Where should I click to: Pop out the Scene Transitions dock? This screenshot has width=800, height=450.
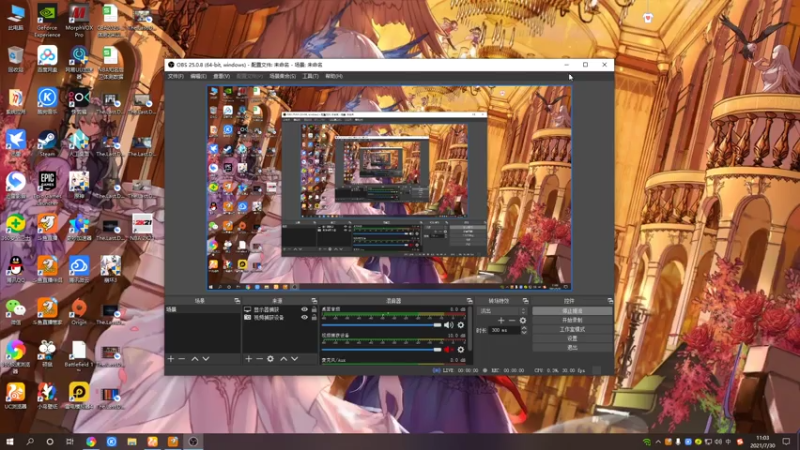coord(526,301)
